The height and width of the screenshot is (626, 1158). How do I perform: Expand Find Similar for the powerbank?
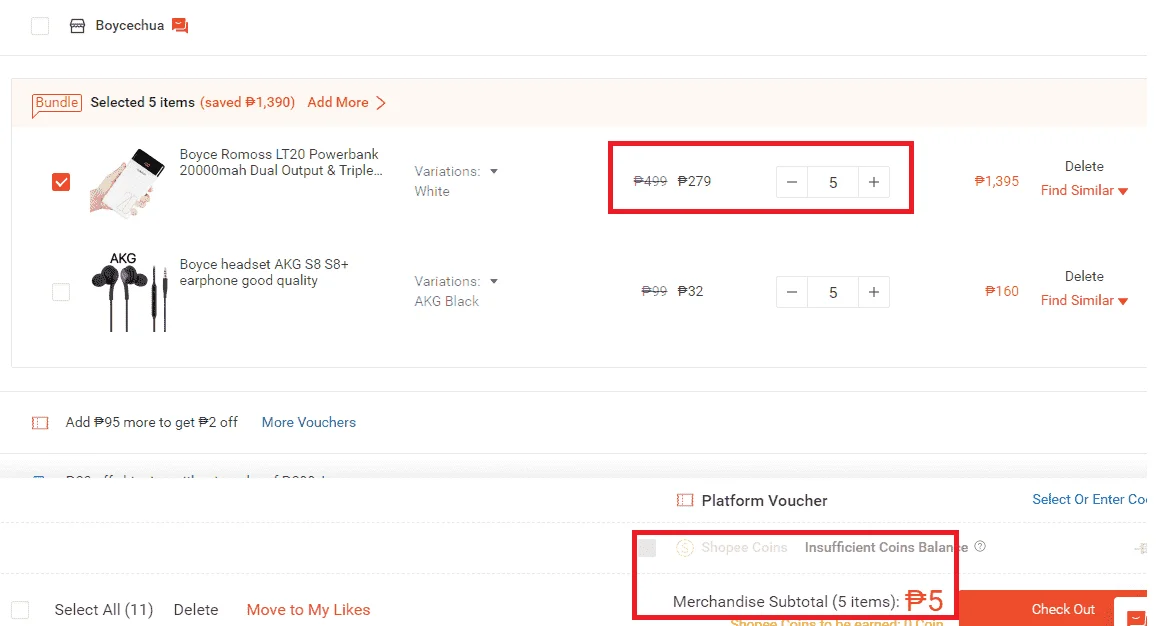[1084, 190]
